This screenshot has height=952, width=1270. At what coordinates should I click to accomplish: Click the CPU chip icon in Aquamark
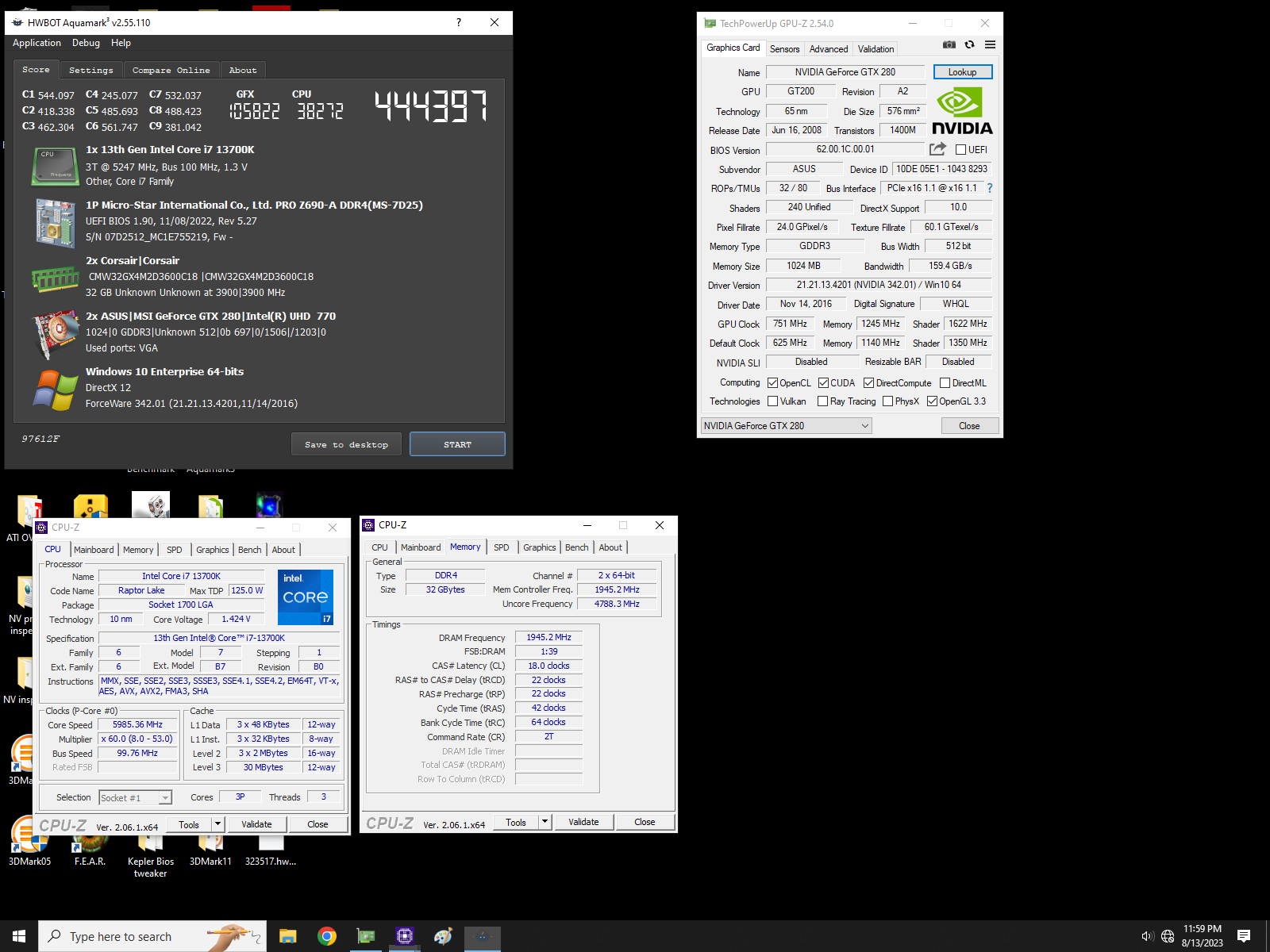[55, 166]
